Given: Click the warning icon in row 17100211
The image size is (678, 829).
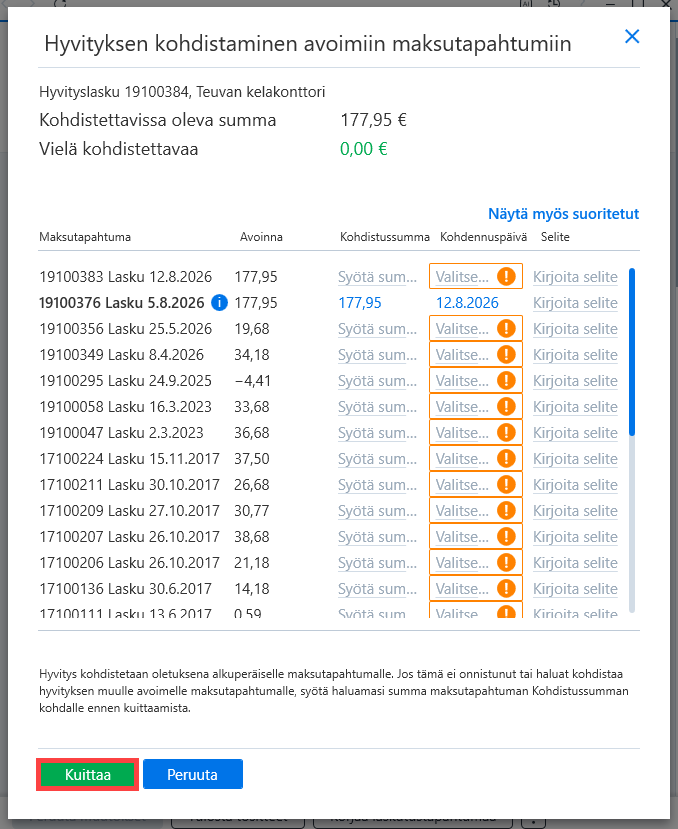Looking at the screenshot, I should tap(506, 484).
